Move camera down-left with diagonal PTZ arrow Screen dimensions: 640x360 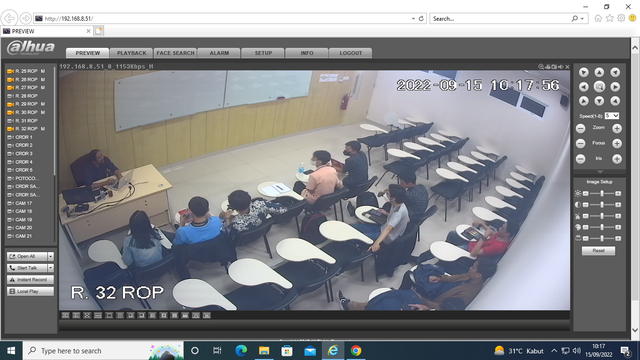pos(584,101)
